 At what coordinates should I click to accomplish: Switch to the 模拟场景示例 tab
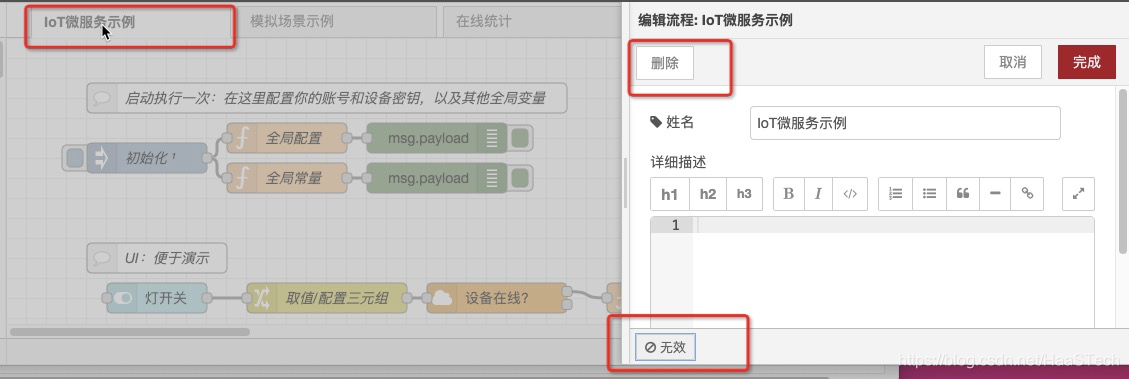click(336, 21)
